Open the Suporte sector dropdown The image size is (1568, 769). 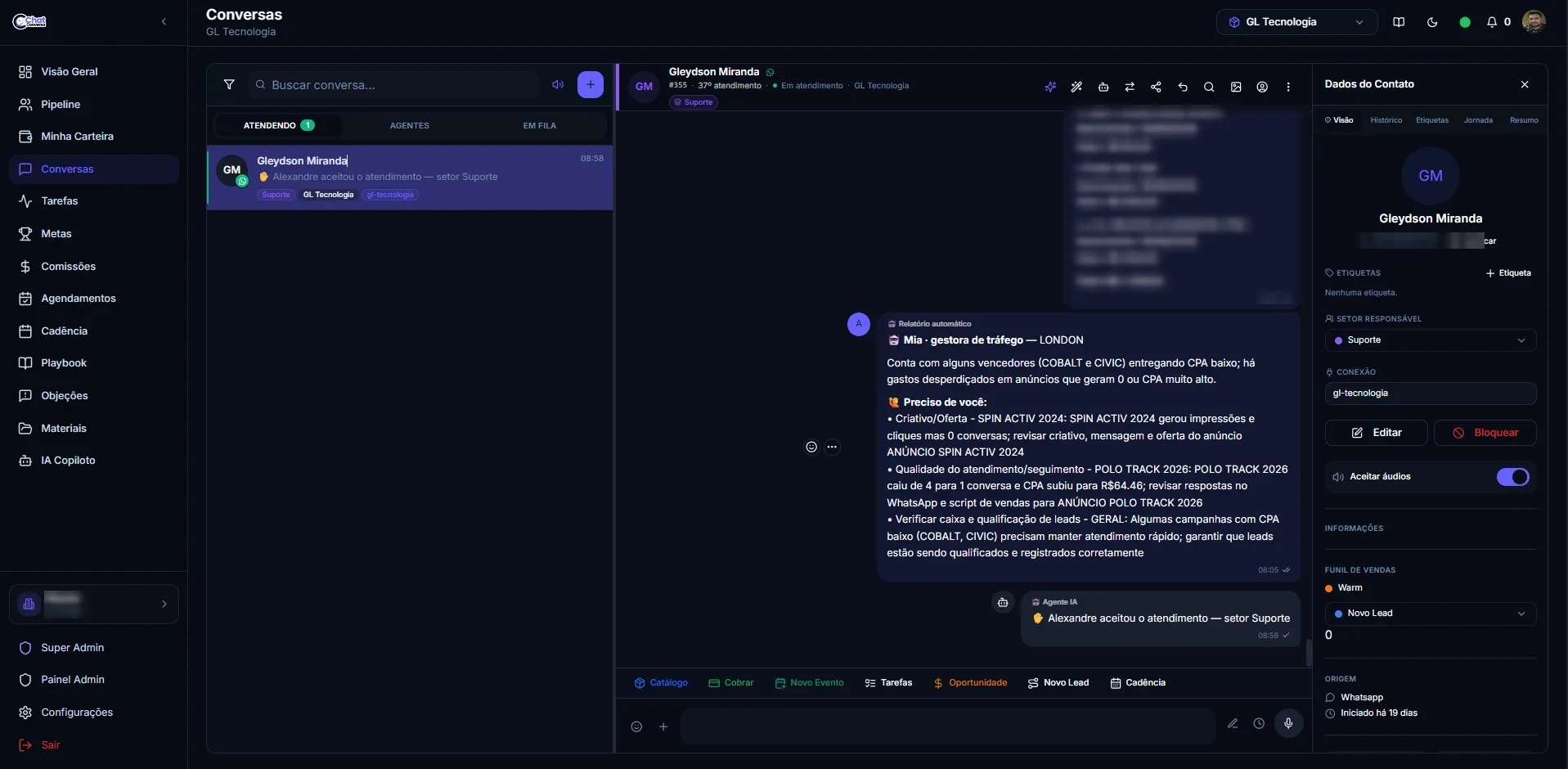(1431, 340)
